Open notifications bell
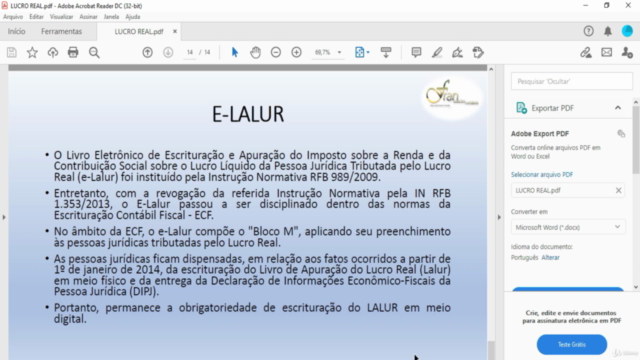Viewport: 640px width, 360px height. coord(608,31)
